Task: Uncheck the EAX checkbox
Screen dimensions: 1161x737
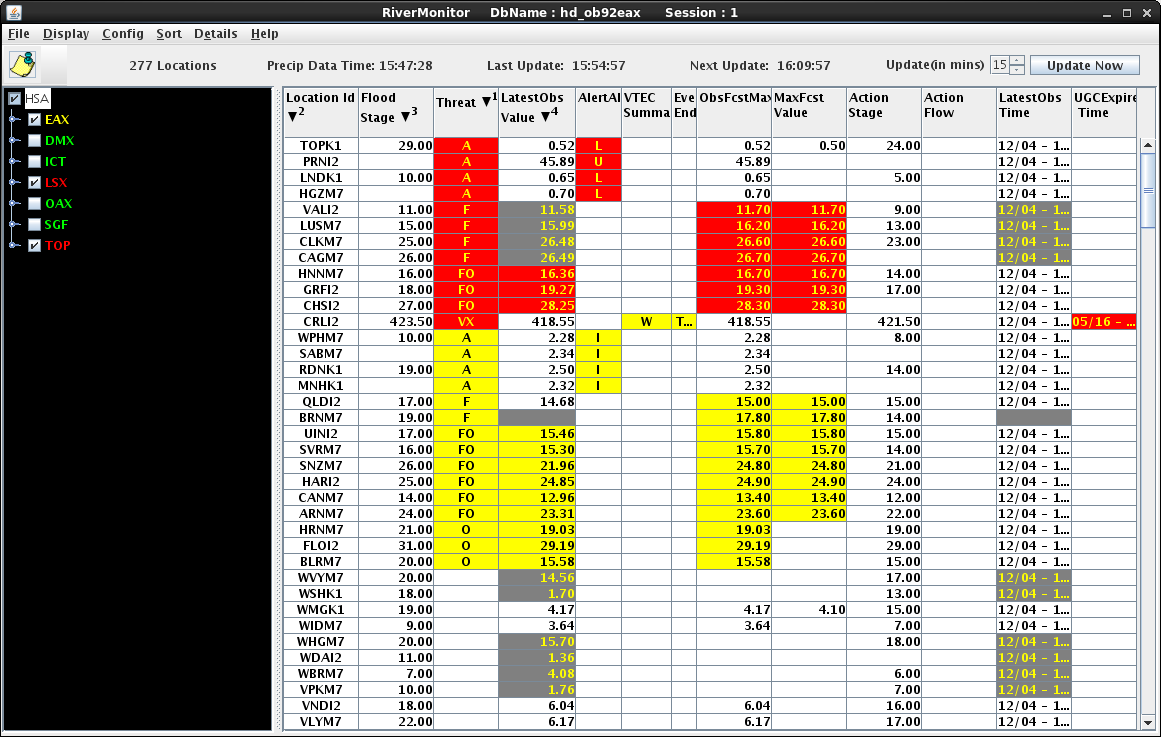Action: [34, 120]
